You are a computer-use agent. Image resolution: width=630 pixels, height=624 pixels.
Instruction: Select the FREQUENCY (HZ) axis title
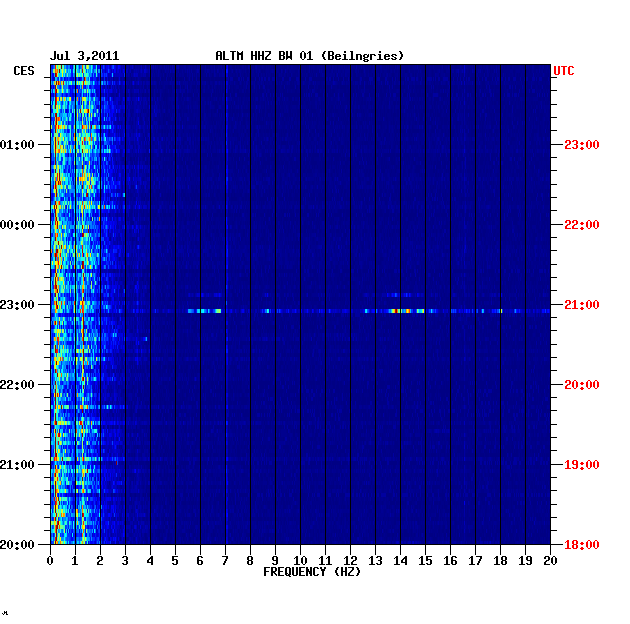coord(312,572)
